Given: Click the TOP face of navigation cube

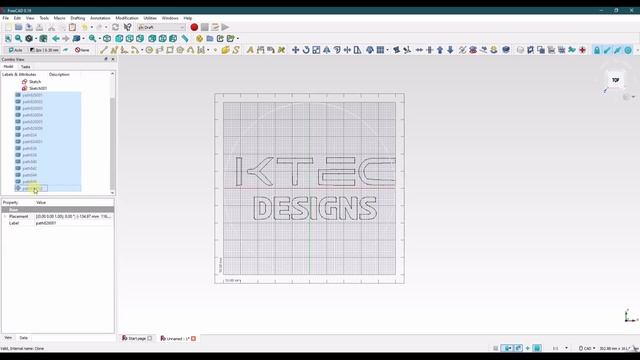Looking at the screenshot, I should (x=616, y=80).
